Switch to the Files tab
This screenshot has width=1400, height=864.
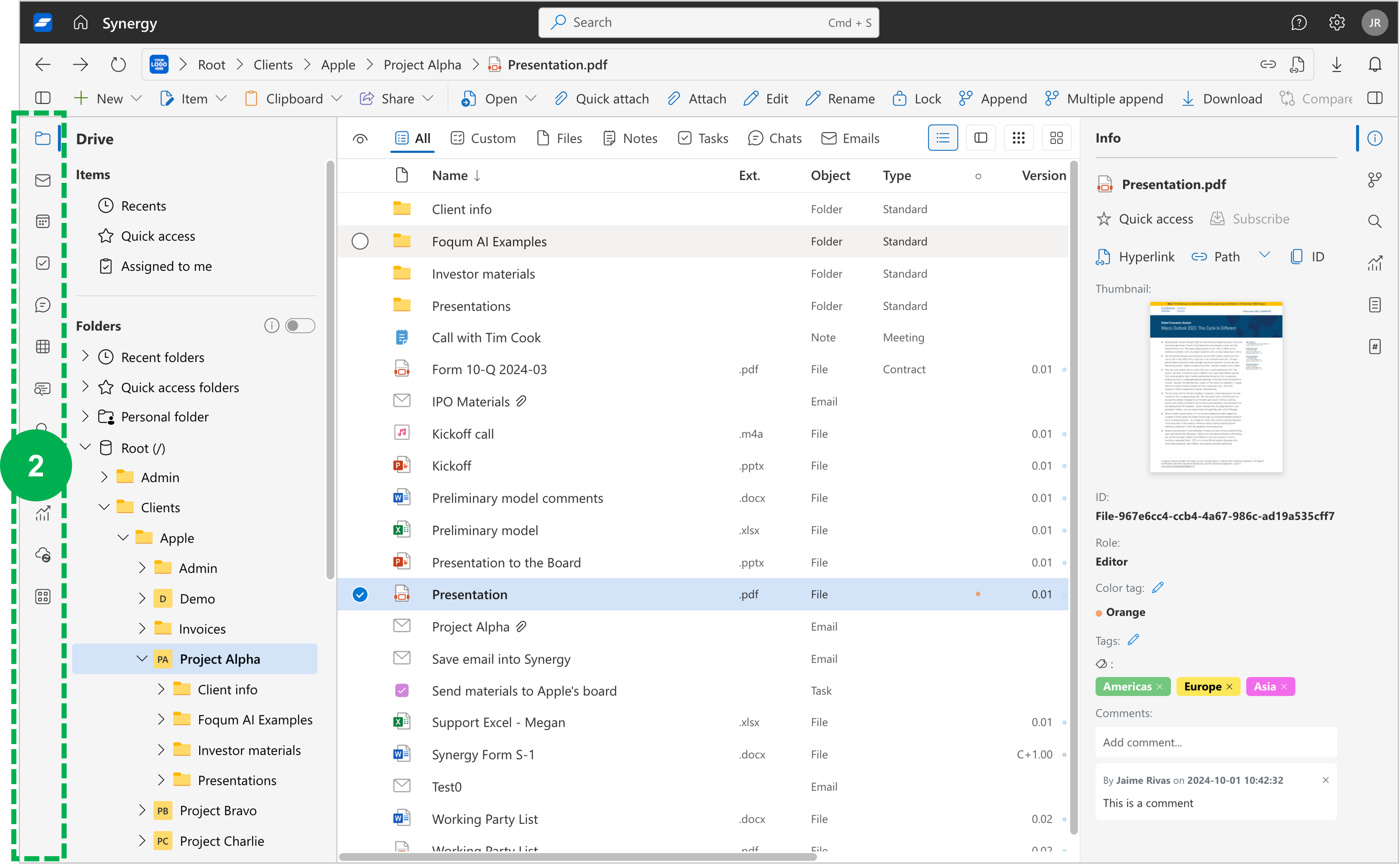click(x=559, y=139)
